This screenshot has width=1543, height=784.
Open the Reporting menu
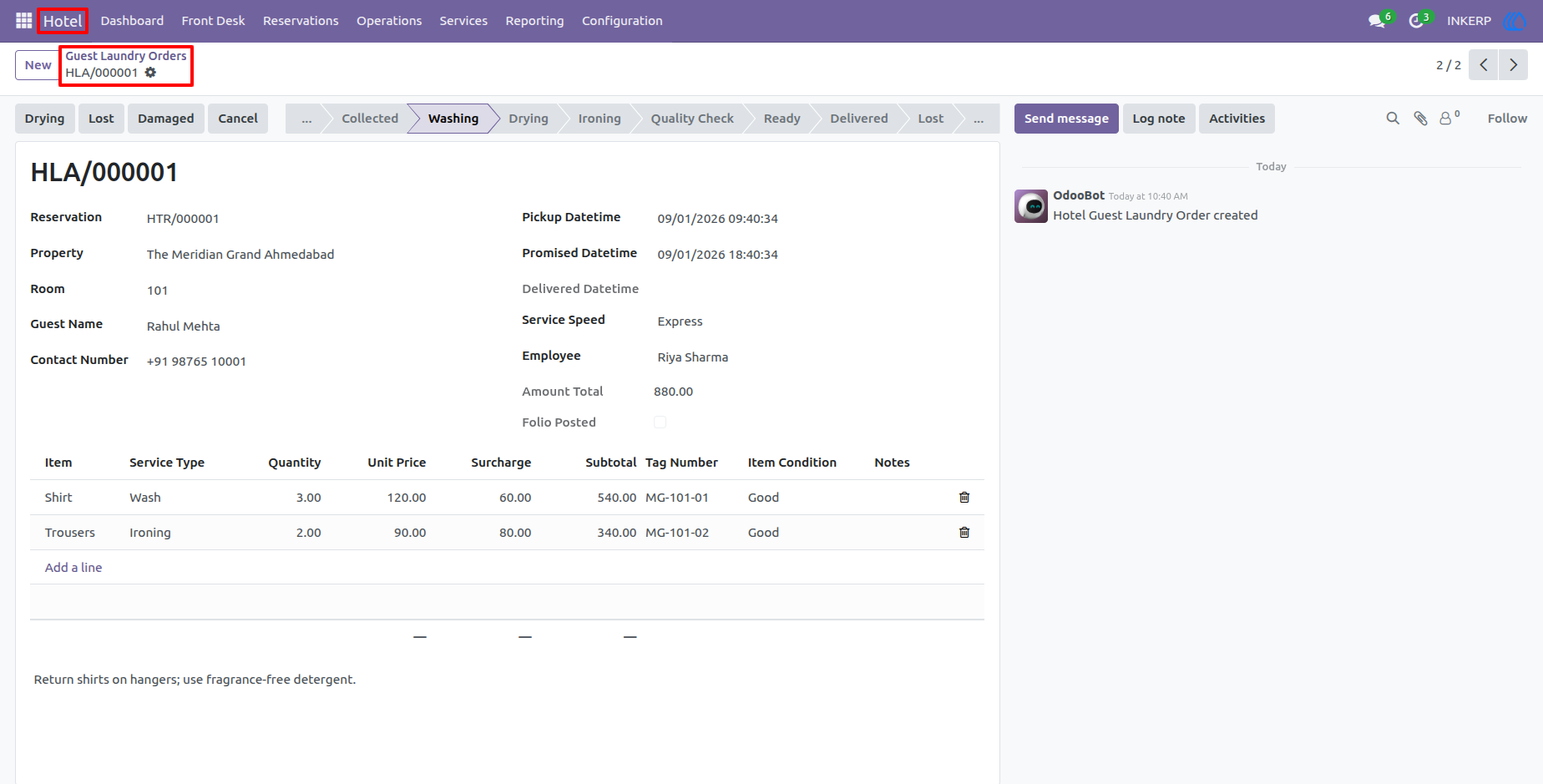(534, 21)
